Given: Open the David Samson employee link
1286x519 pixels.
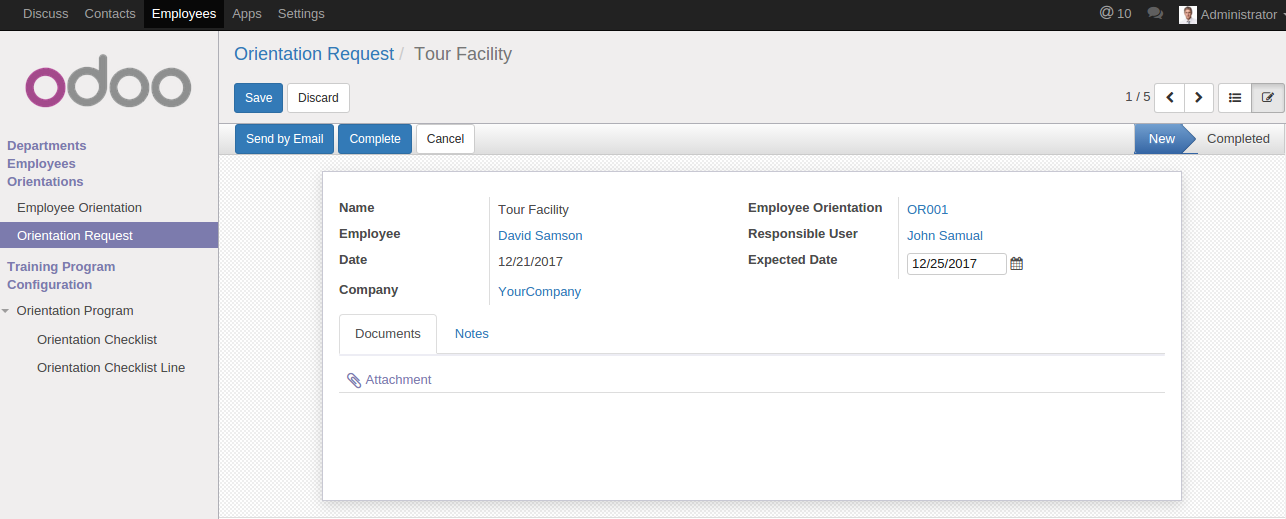Looking at the screenshot, I should [x=540, y=236].
